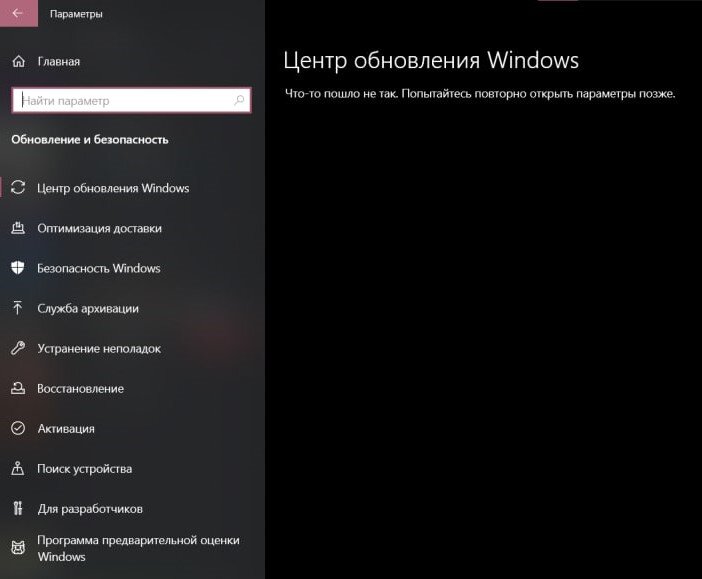Viewport: 702px width, 579px height.
Task: Open Устранение неполадок page
Action: click(99, 348)
